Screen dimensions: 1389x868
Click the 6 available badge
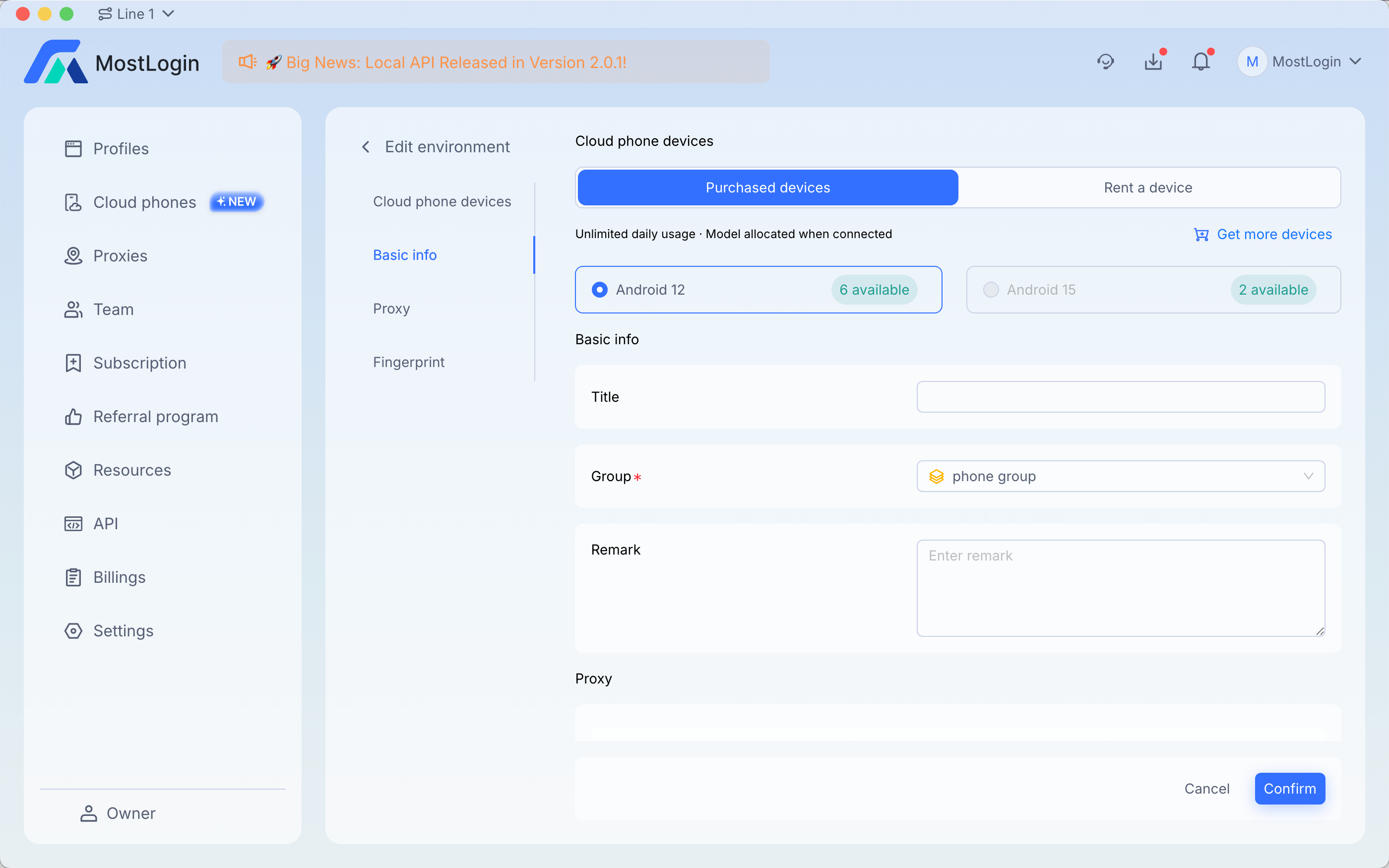point(874,290)
